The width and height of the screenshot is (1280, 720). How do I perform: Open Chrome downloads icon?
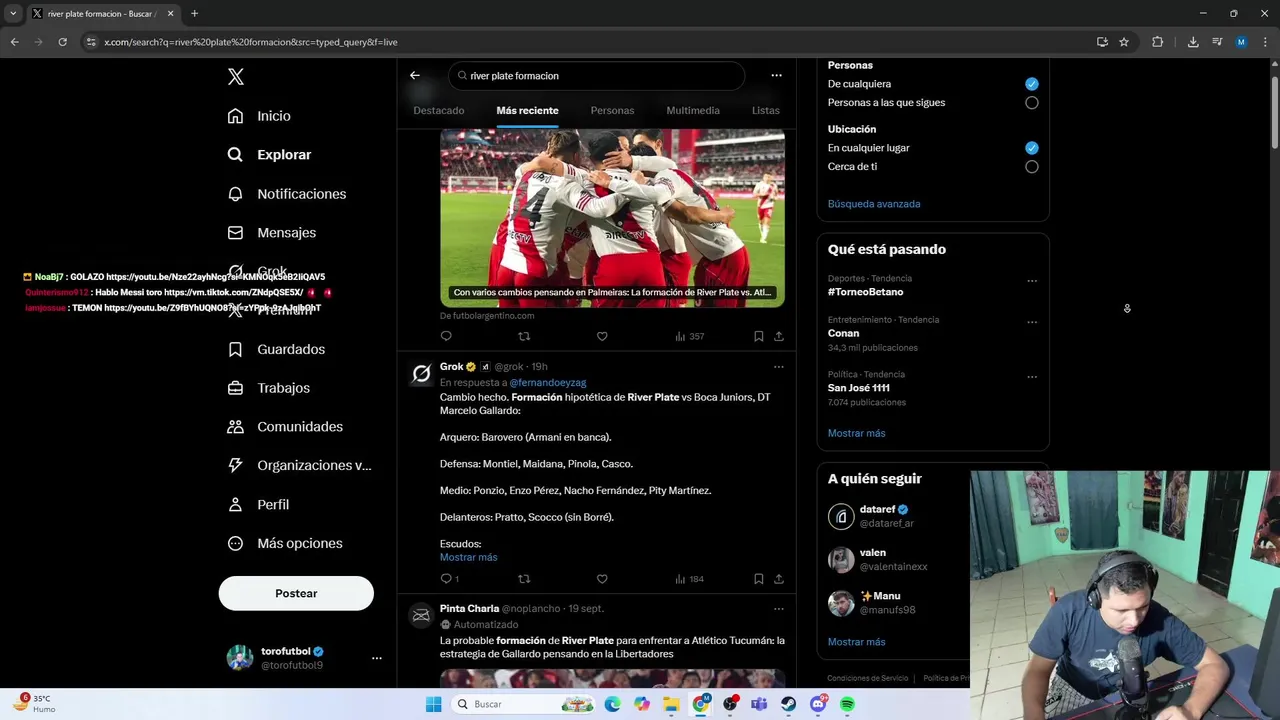coord(1193,42)
